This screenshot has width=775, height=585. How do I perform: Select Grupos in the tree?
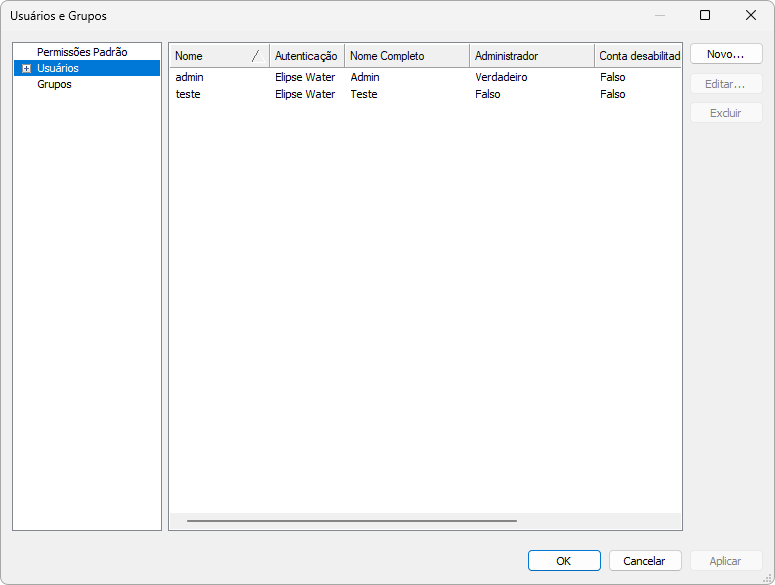(x=54, y=85)
